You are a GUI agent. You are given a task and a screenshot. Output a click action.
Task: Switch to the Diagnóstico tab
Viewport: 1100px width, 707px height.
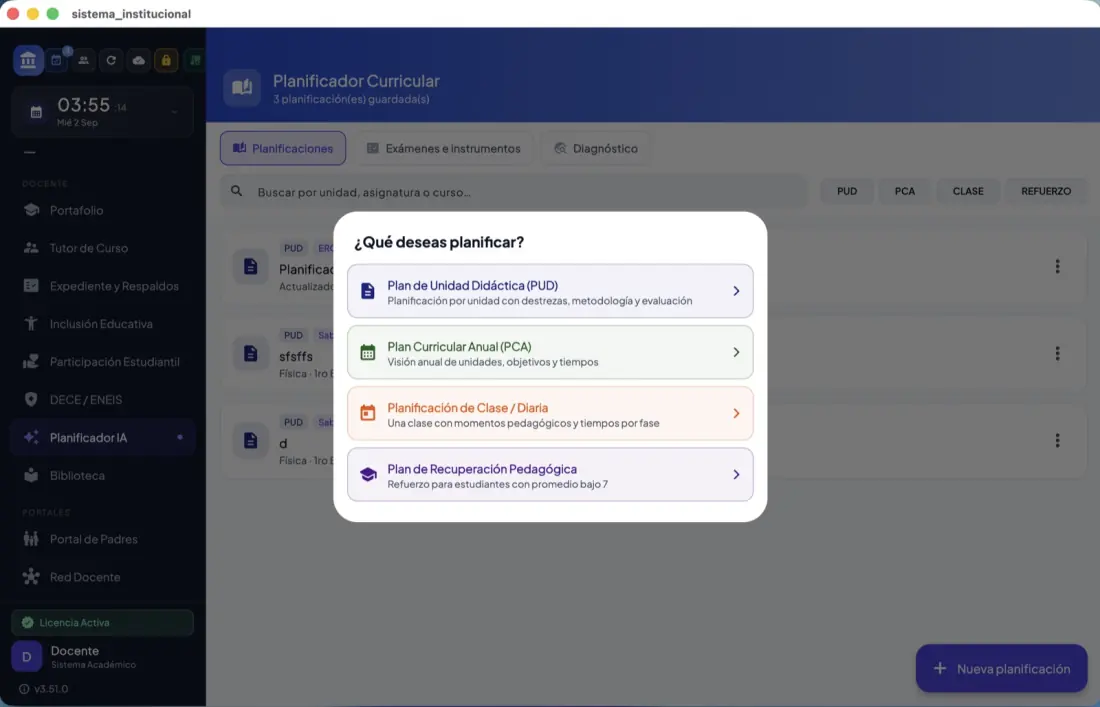pos(596,149)
